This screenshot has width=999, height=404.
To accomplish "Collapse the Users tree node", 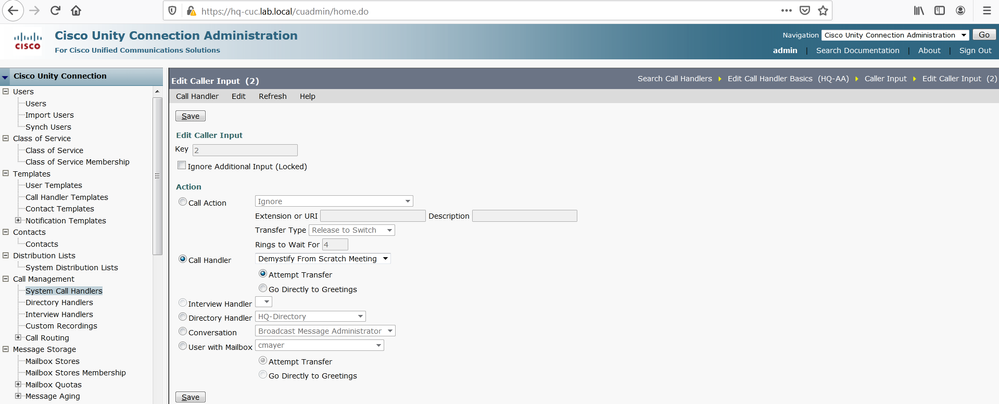I will [x=6, y=92].
